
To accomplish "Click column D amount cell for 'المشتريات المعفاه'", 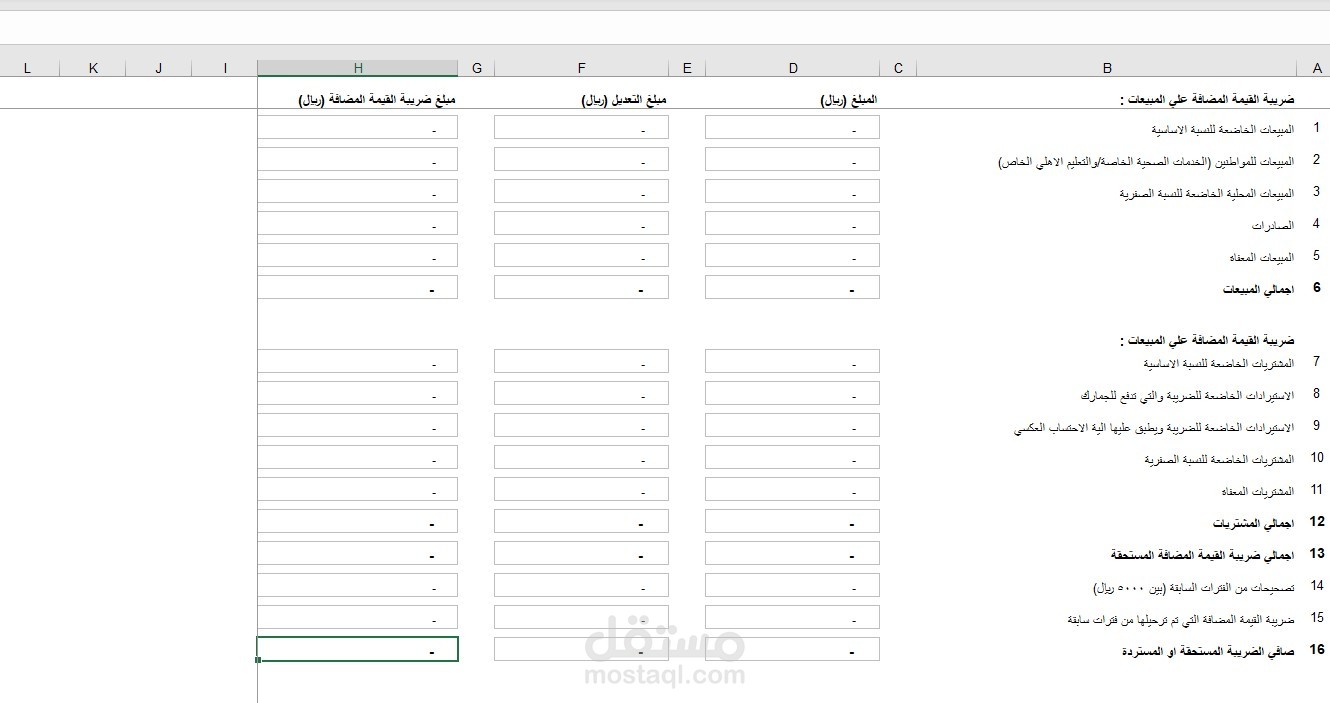I will point(793,489).
